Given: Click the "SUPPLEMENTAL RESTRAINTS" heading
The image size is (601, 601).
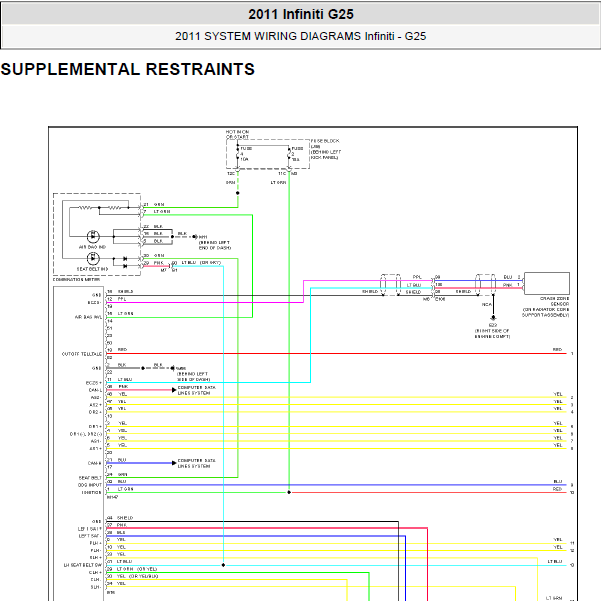Looking at the screenshot, I should pos(128,69).
